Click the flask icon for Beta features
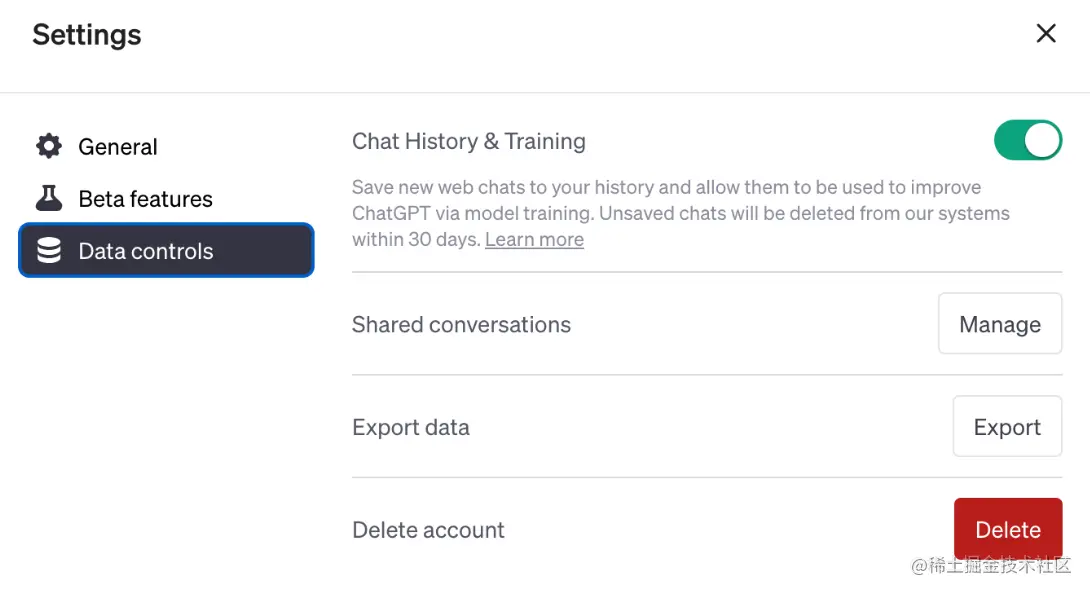Image resolution: width=1090 pixels, height=594 pixels. pos(49,198)
